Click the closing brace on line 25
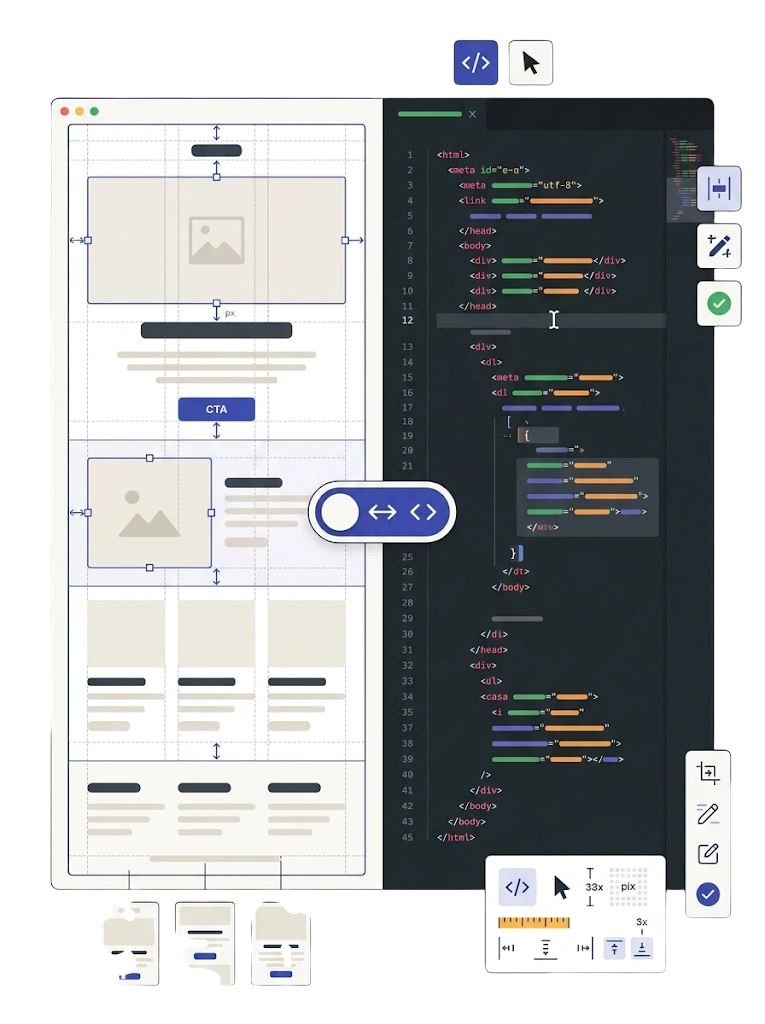 point(513,554)
